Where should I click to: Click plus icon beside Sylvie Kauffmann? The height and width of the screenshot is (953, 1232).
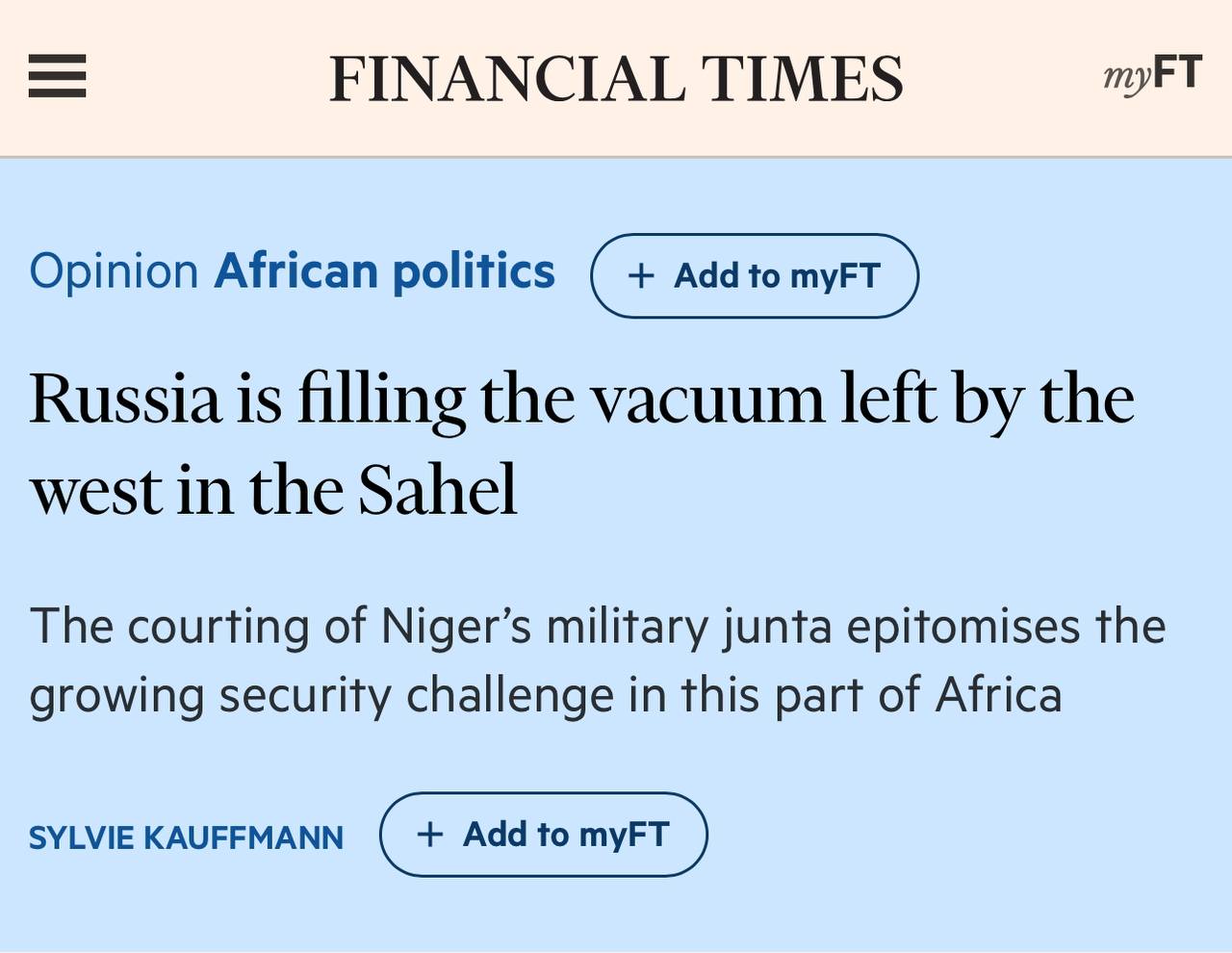tap(430, 835)
